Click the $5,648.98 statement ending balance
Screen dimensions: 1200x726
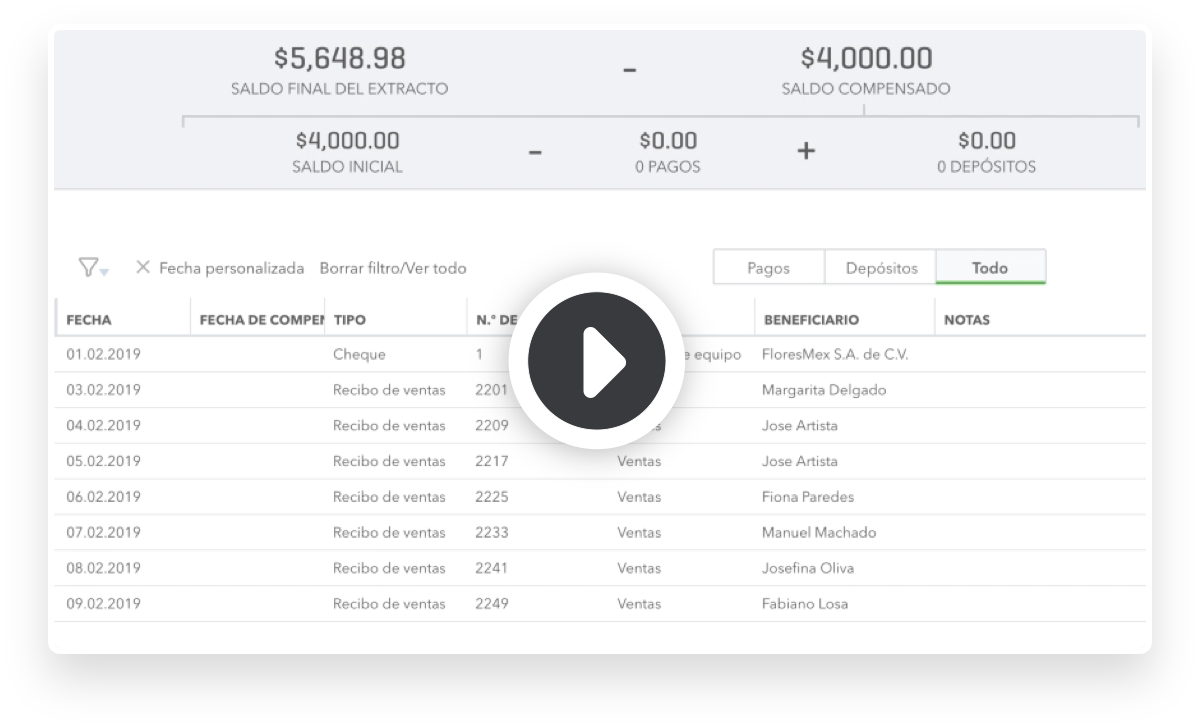click(340, 58)
